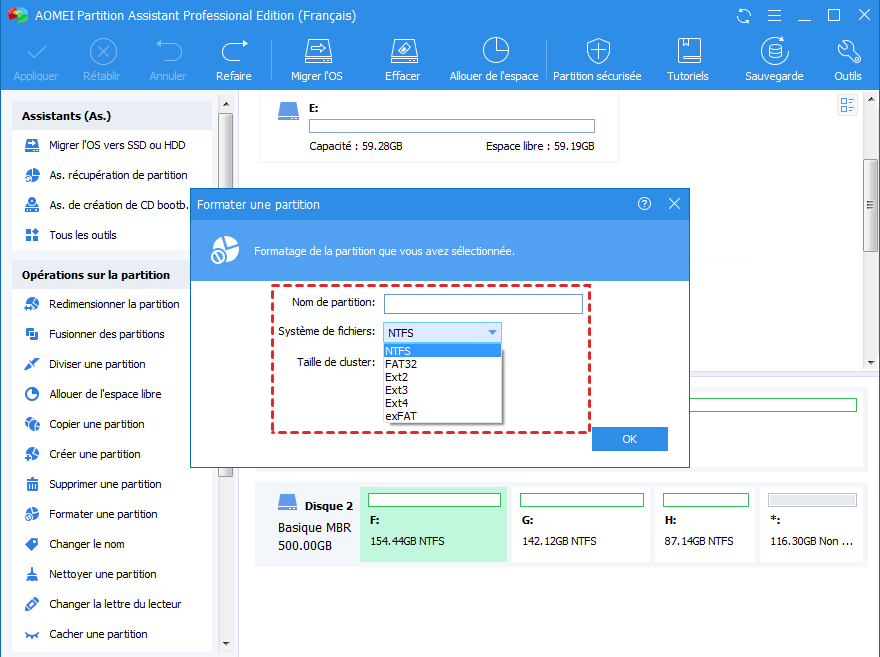
Task: Open the Tutoriels toolbar item
Action: (688, 59)
